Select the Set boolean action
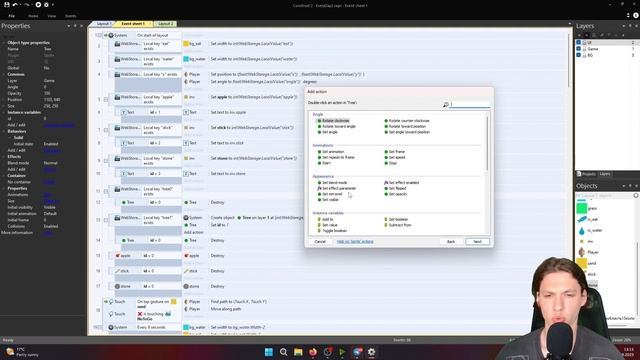Screen dimensions: 640x360 coord(396,220)
